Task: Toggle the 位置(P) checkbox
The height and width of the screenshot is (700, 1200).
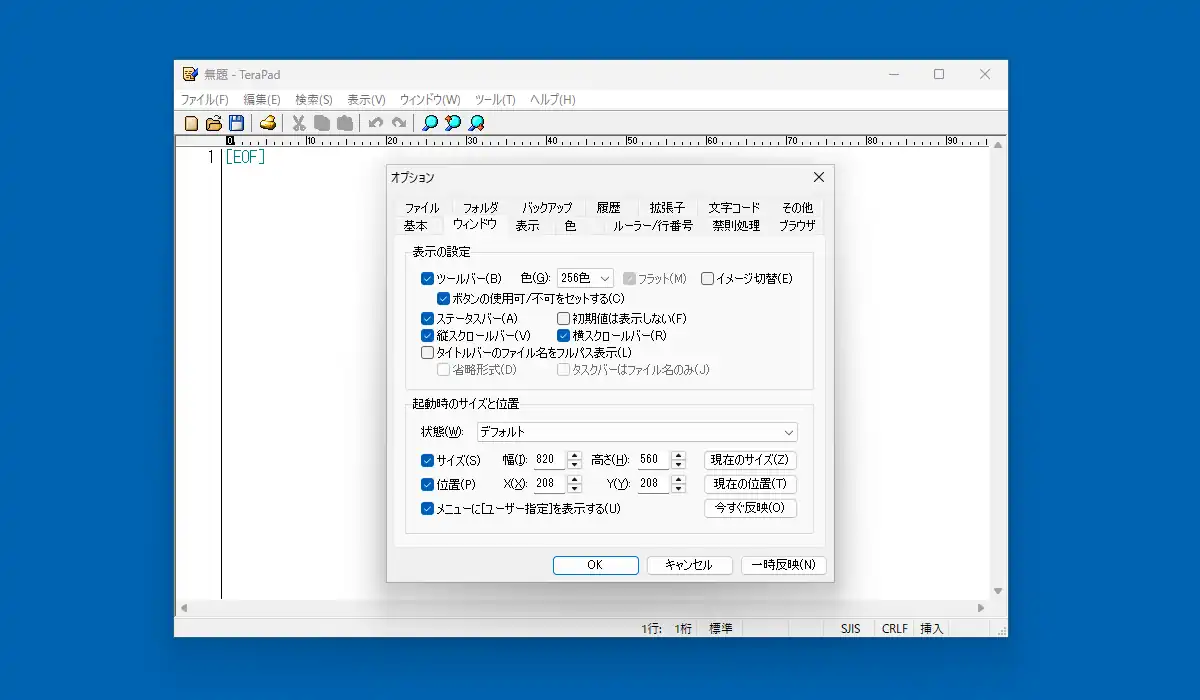Action: (428, 485)
